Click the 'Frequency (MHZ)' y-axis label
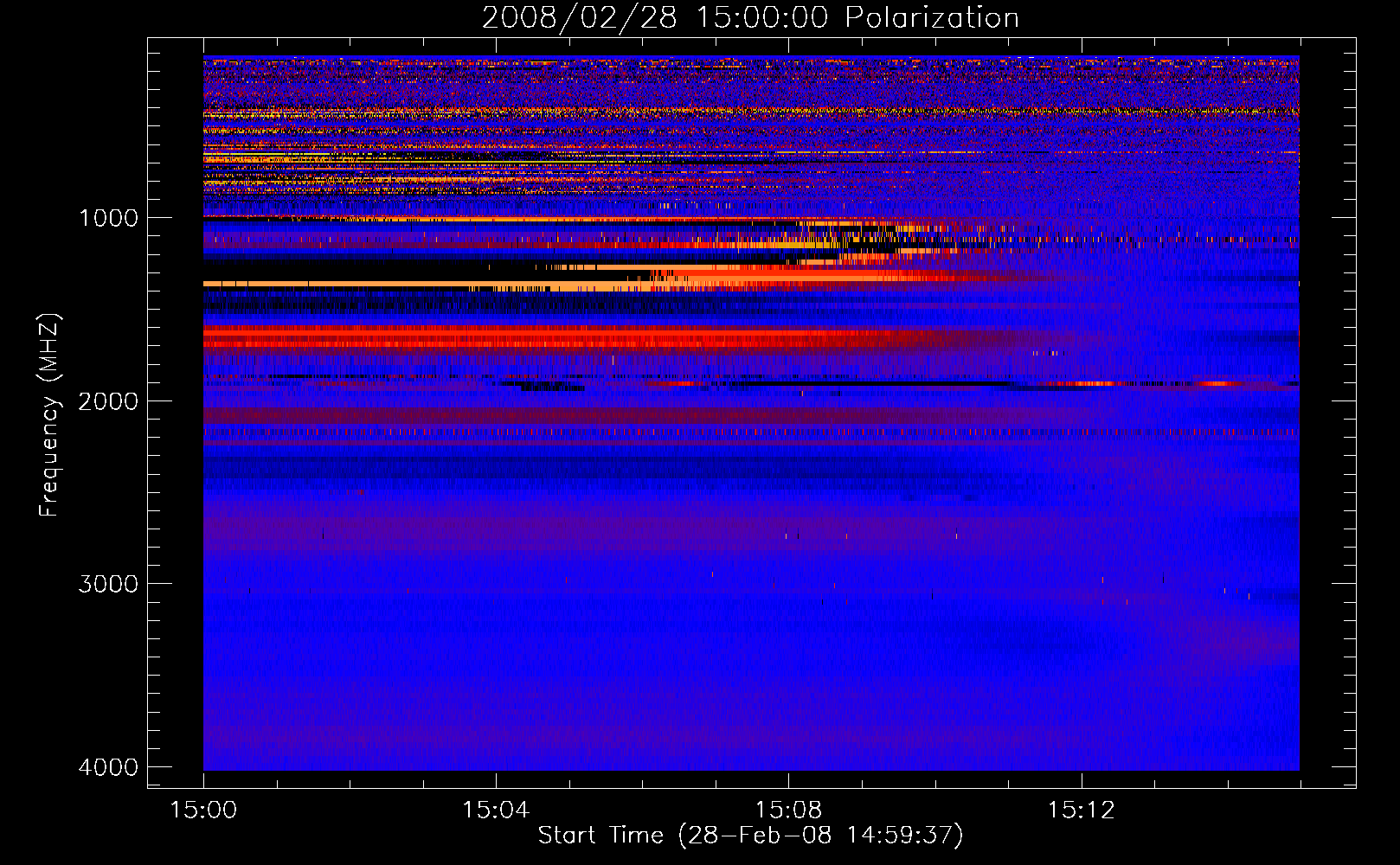Viewport: 1400px width, 865px height. pyautogui.click(x=48, y=415)
